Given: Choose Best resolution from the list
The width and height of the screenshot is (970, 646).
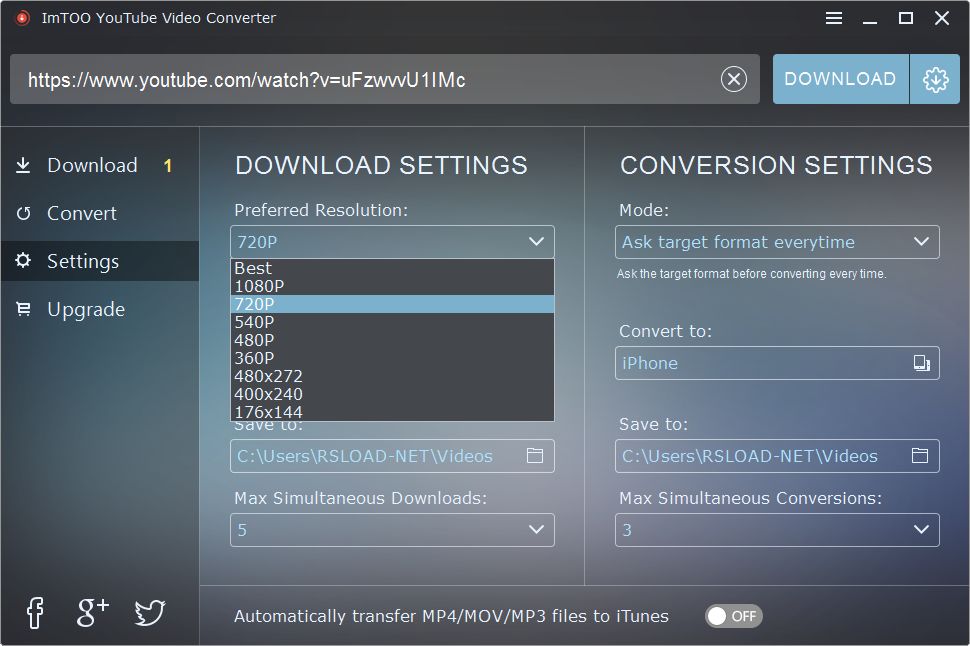Looking at the screenshot, I should pyautogui.click(x=392, y=268).
